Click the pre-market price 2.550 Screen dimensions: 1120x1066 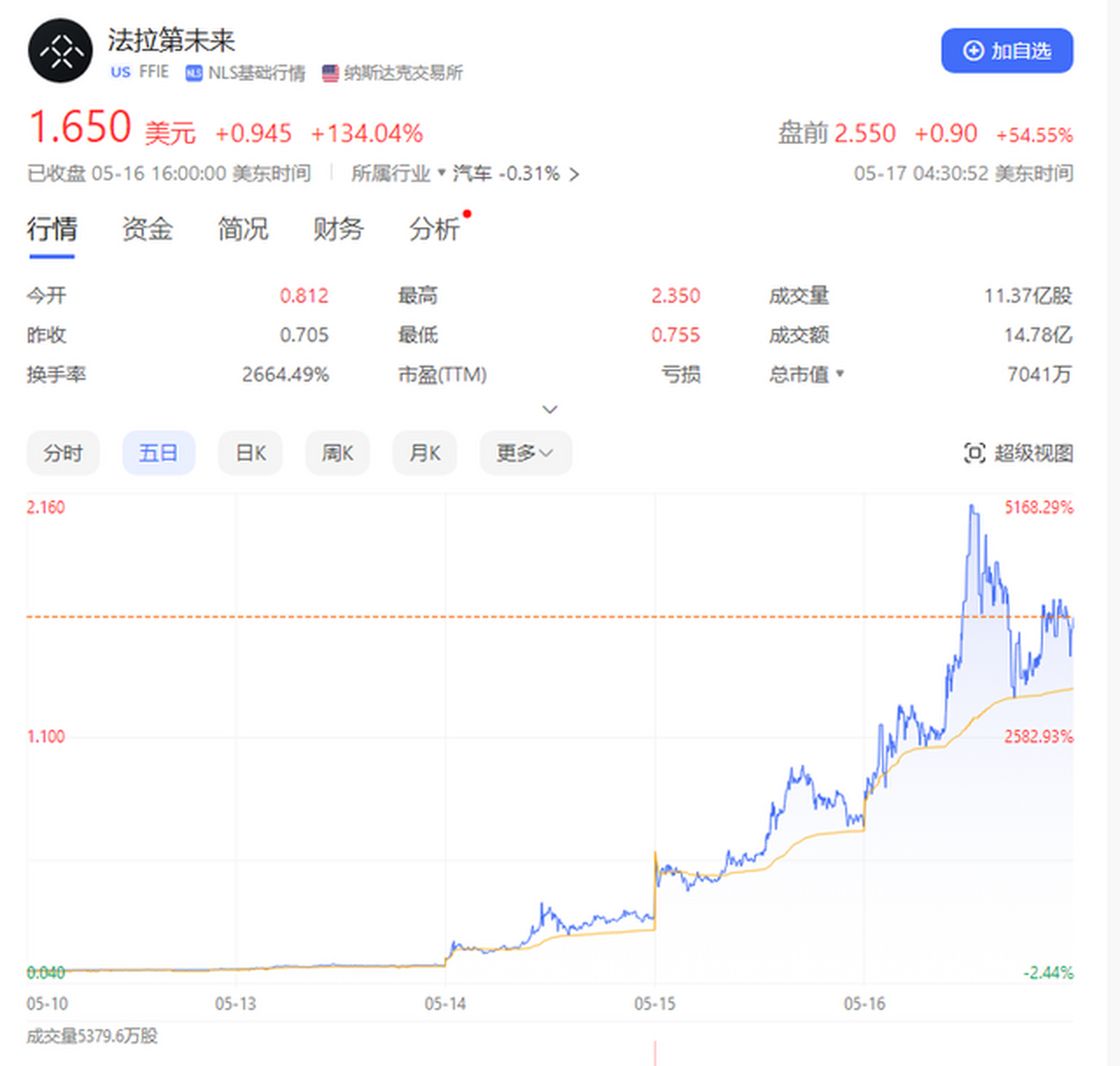pos(865,133)
